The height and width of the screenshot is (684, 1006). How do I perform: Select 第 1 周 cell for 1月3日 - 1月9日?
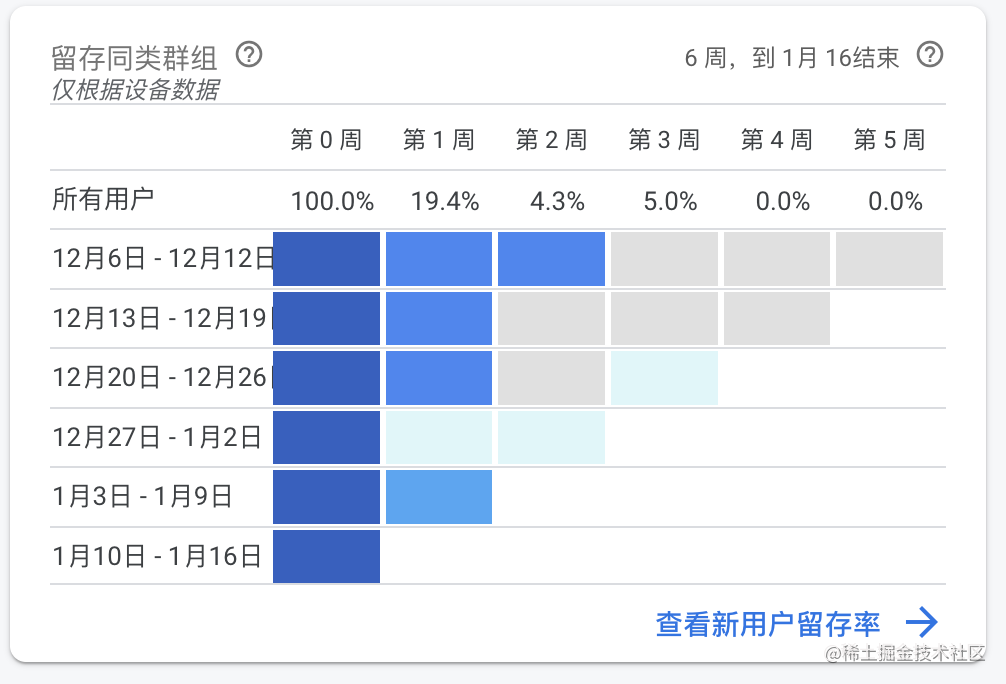click(439, 497)
